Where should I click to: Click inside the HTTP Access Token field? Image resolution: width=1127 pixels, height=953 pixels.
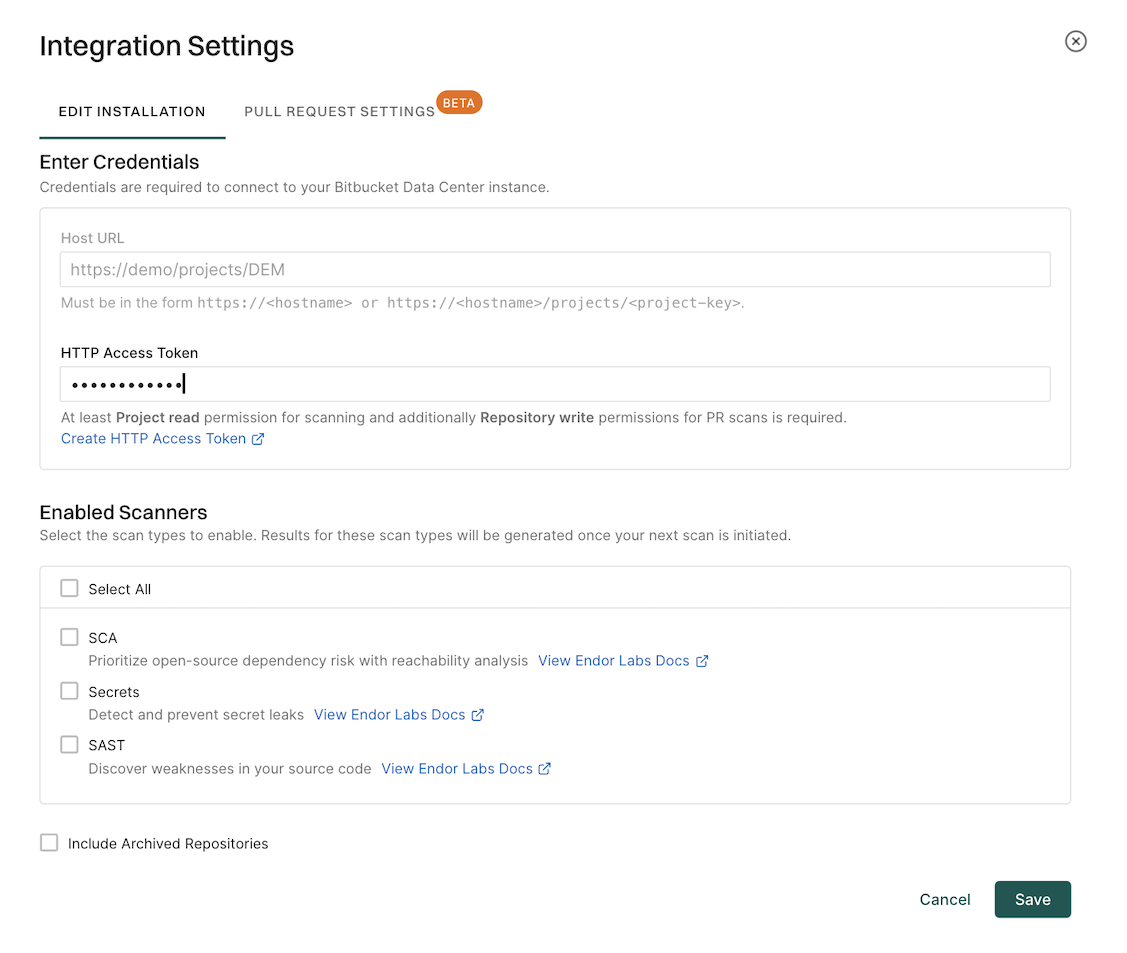(x=556, y=383)
